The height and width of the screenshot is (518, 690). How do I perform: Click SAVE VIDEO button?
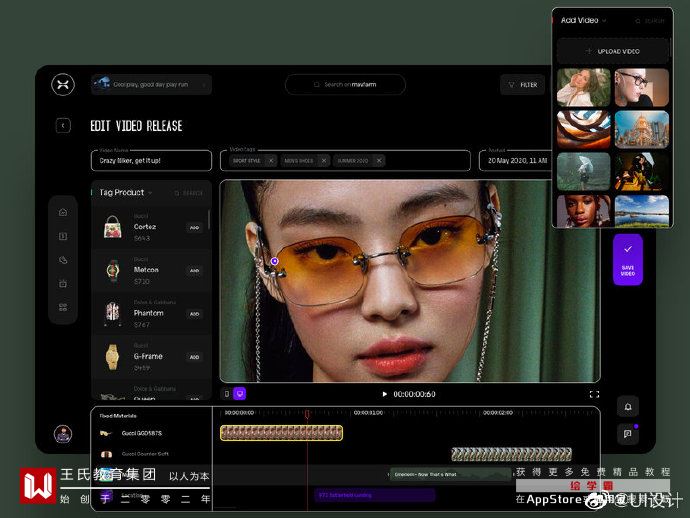click(628, 260)
